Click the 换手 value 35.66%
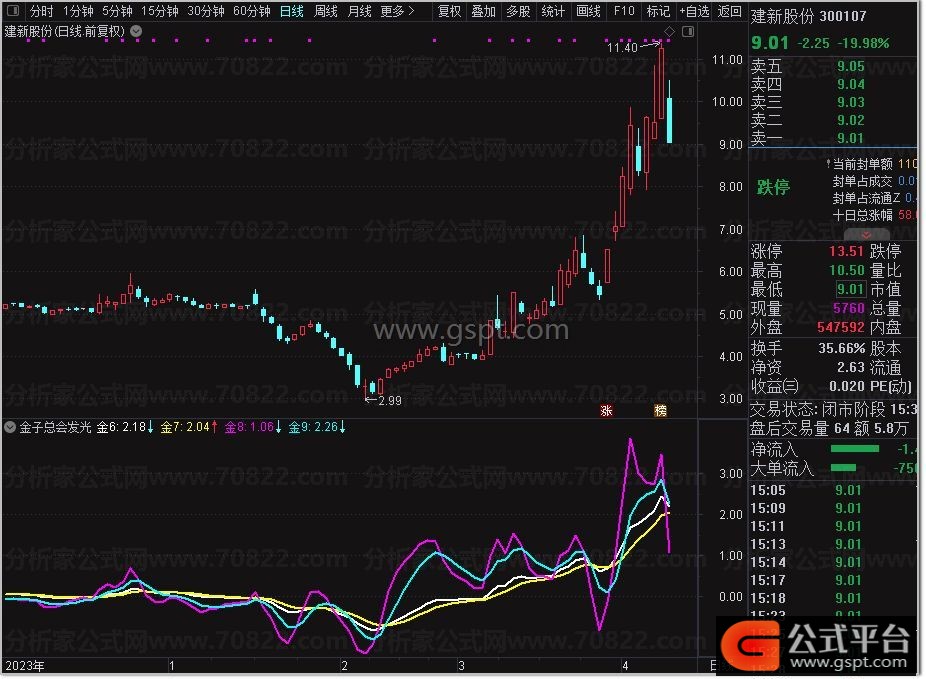The image size is (926, 679). (842, 348)
